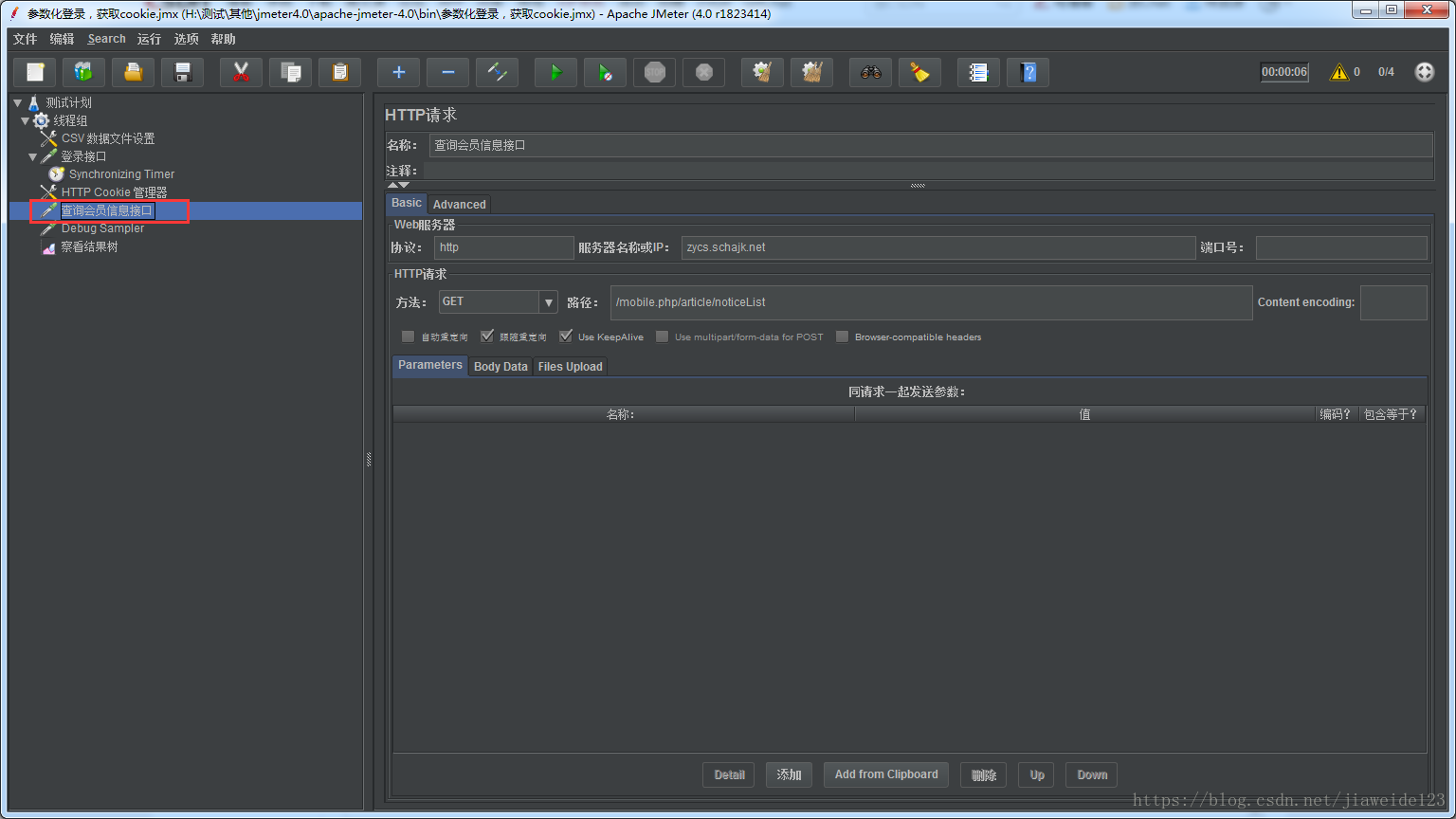Screen dimensions: 1456x819
Task: Select HTTP Cookie 管理器 node
Action: point(114,192)
